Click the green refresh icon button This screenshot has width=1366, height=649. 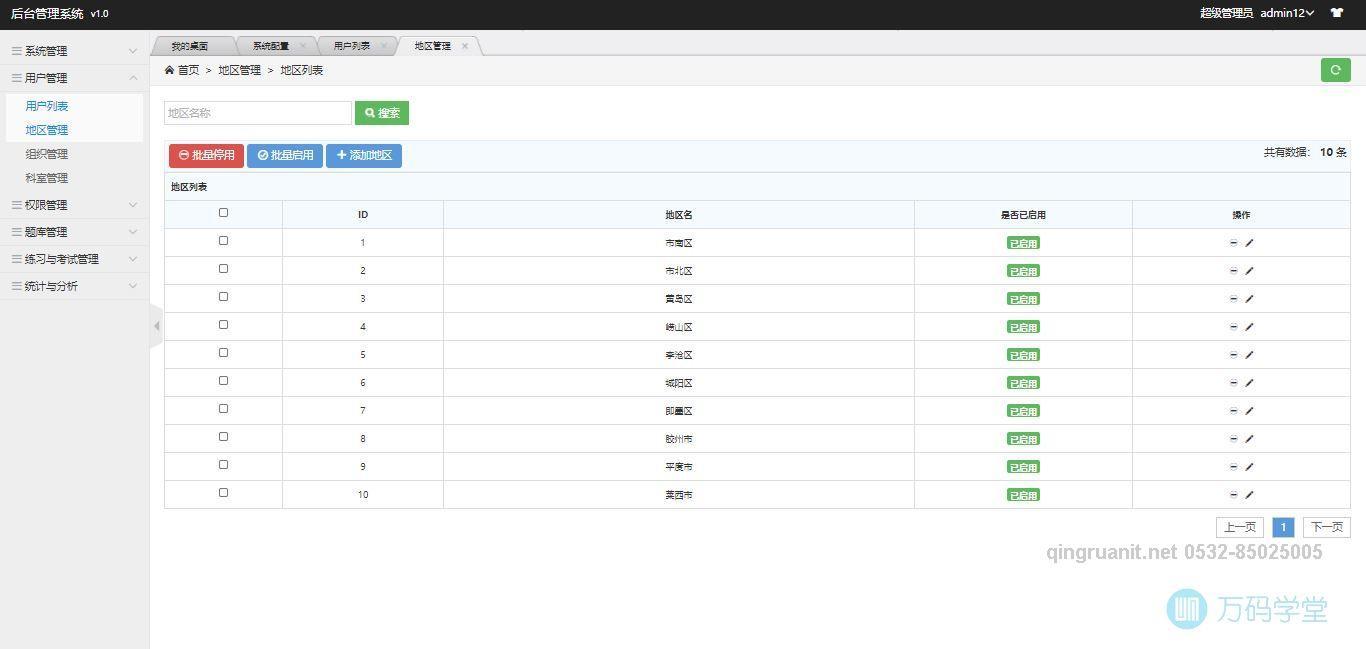click(x=1335, y=70)
